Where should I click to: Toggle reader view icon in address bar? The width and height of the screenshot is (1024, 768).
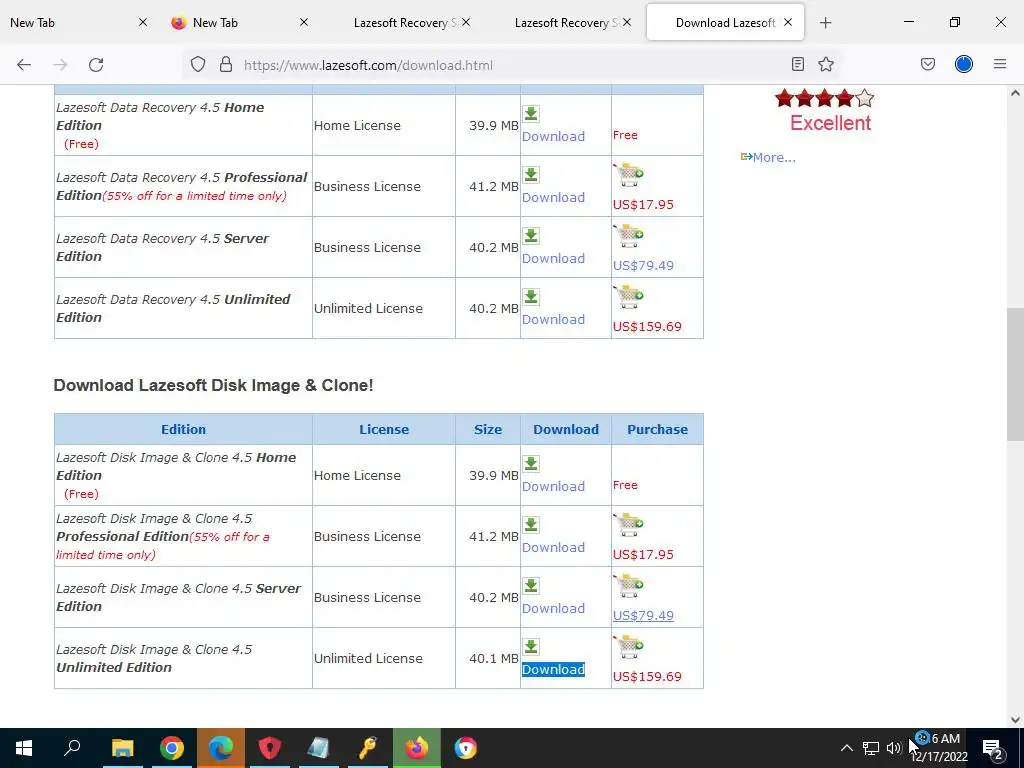[797, 64]
